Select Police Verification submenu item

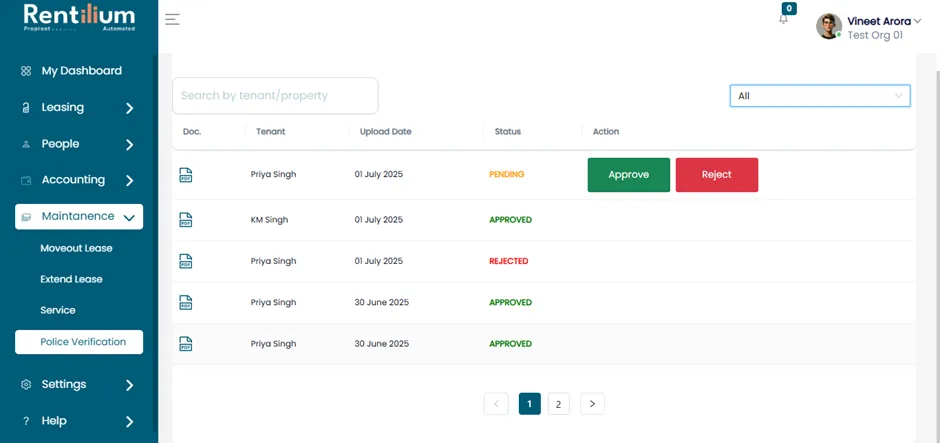click(x=79, y=342)
